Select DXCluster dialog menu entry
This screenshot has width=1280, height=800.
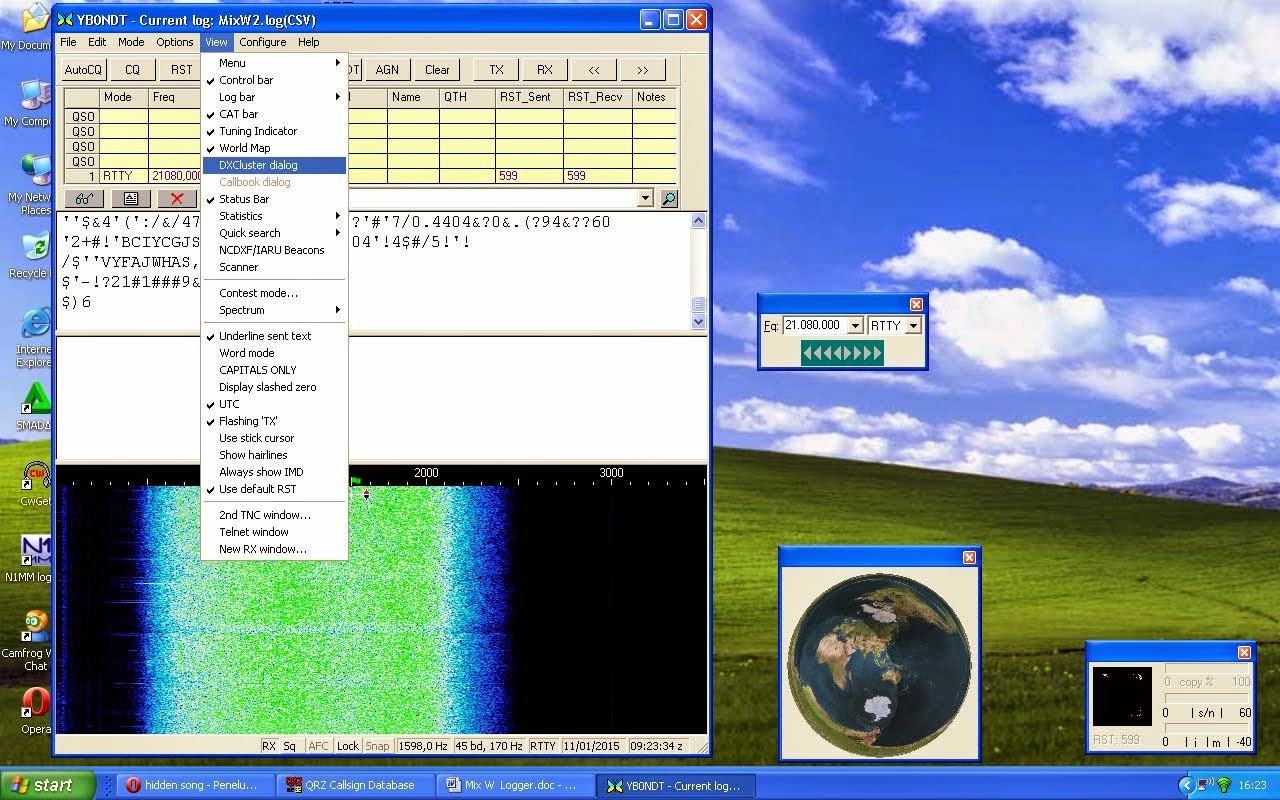258,165
